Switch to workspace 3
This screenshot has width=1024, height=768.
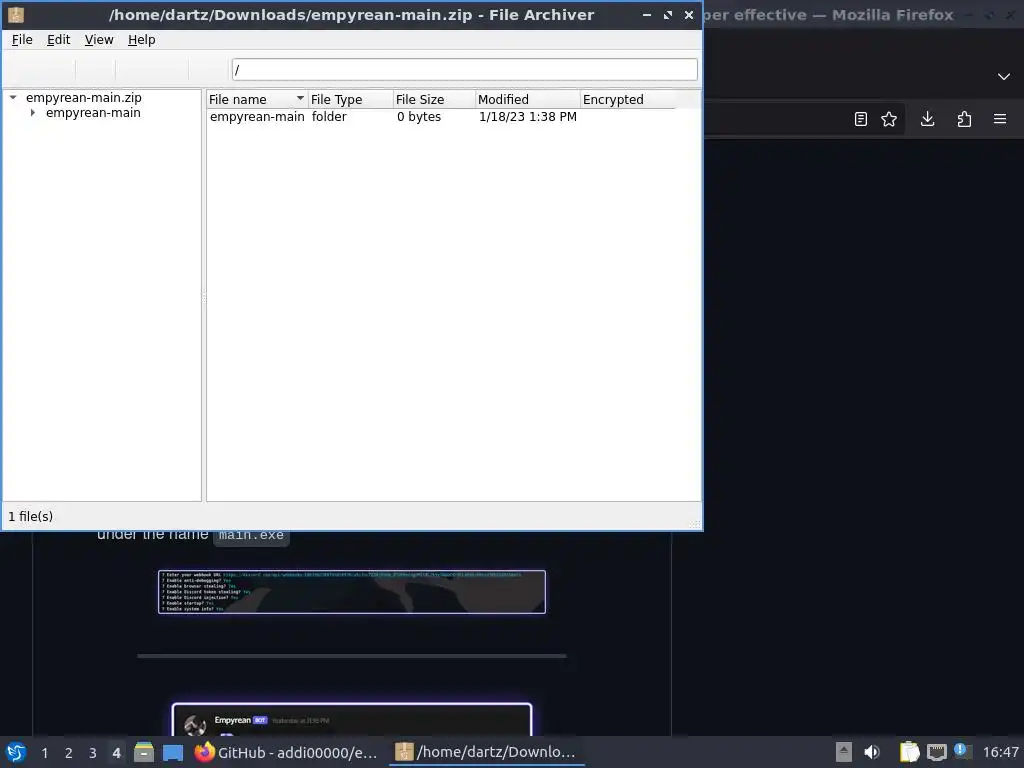pos(93,753)
